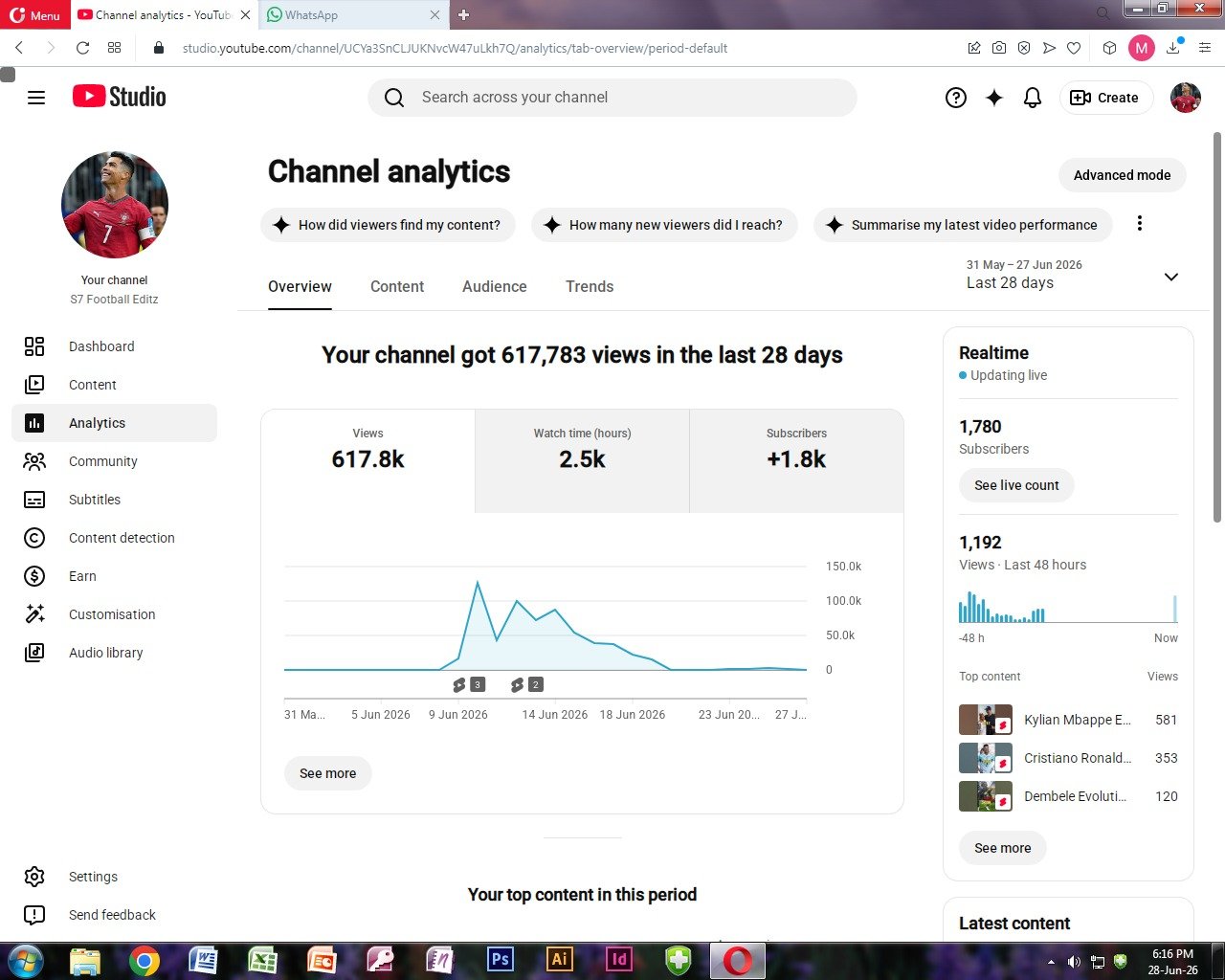Open Photoshop from the taskbar

tap(500, 960)
